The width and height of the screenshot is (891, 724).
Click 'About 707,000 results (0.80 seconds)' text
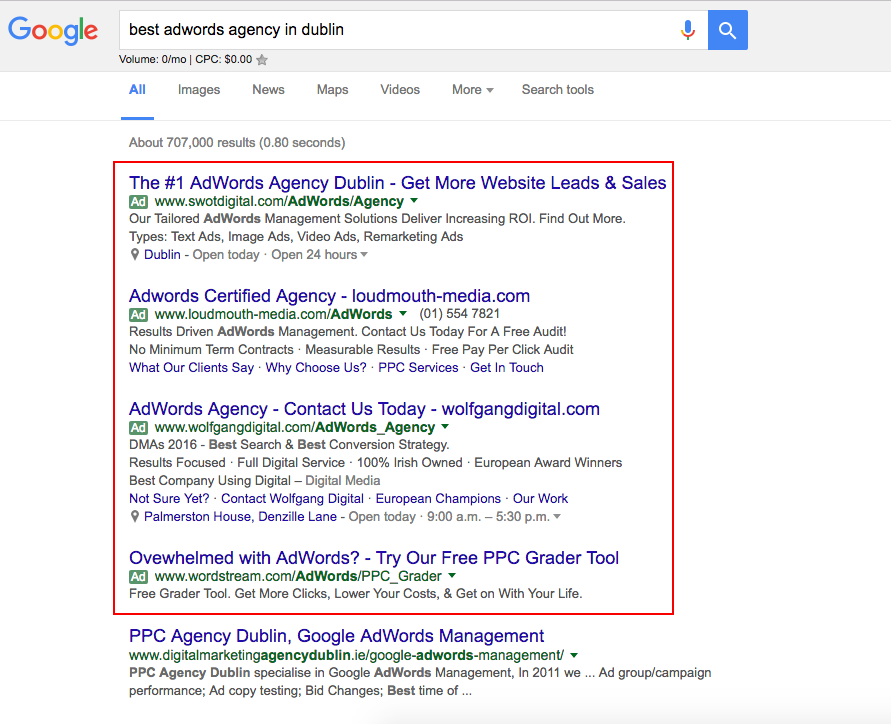[237, 143]
